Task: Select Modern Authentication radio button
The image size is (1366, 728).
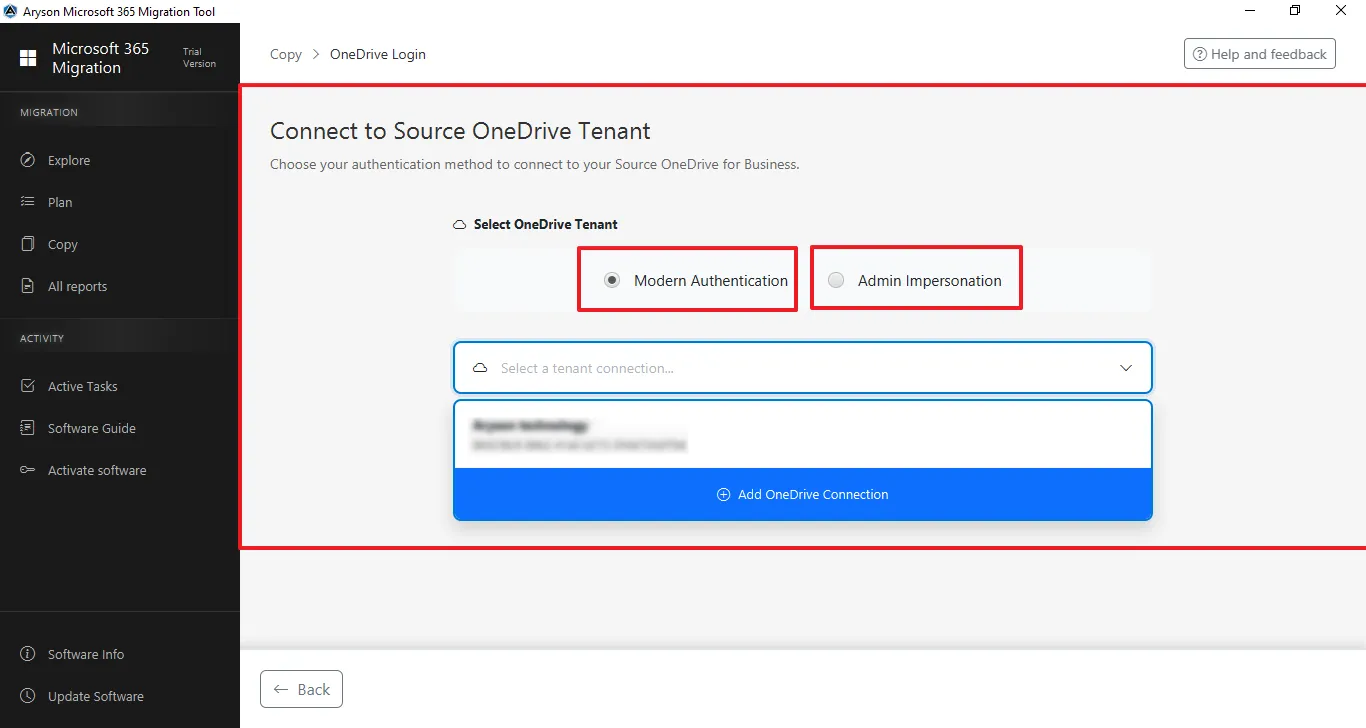Action: pyautogui.click(x=612, y=281)
